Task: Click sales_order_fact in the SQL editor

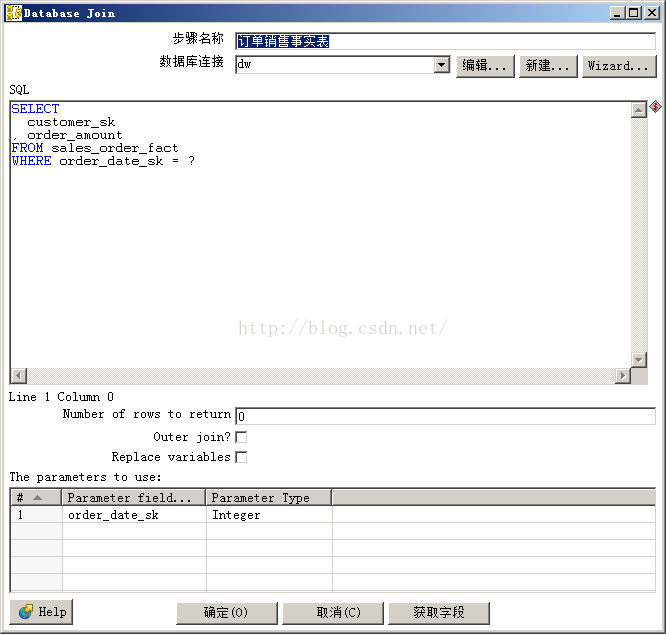Action: pos(115,148)
